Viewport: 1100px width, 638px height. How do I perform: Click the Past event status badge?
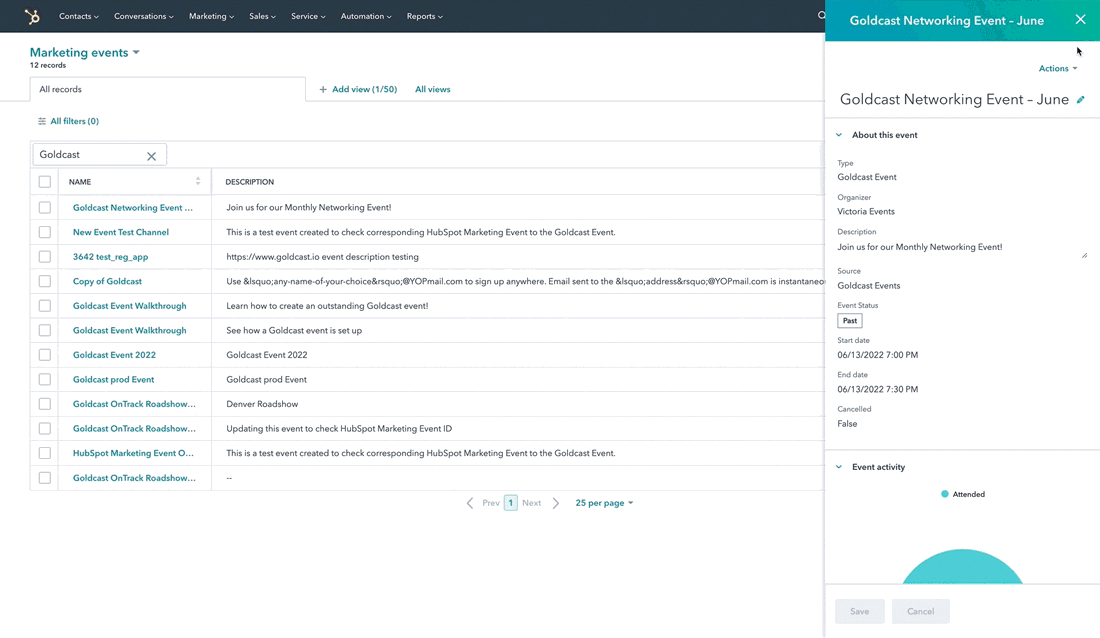850,321
